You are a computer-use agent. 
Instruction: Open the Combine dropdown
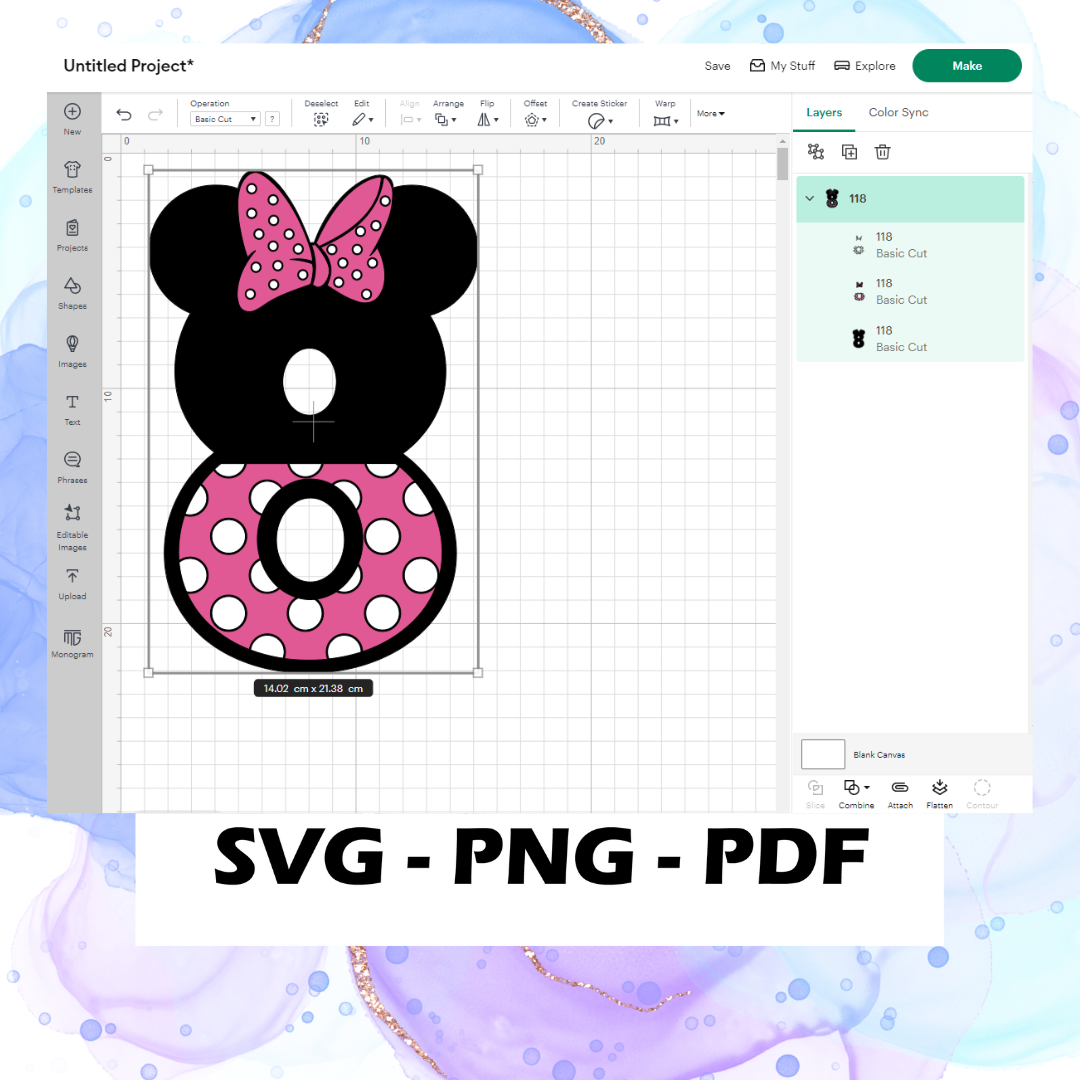tap(856, 793)
